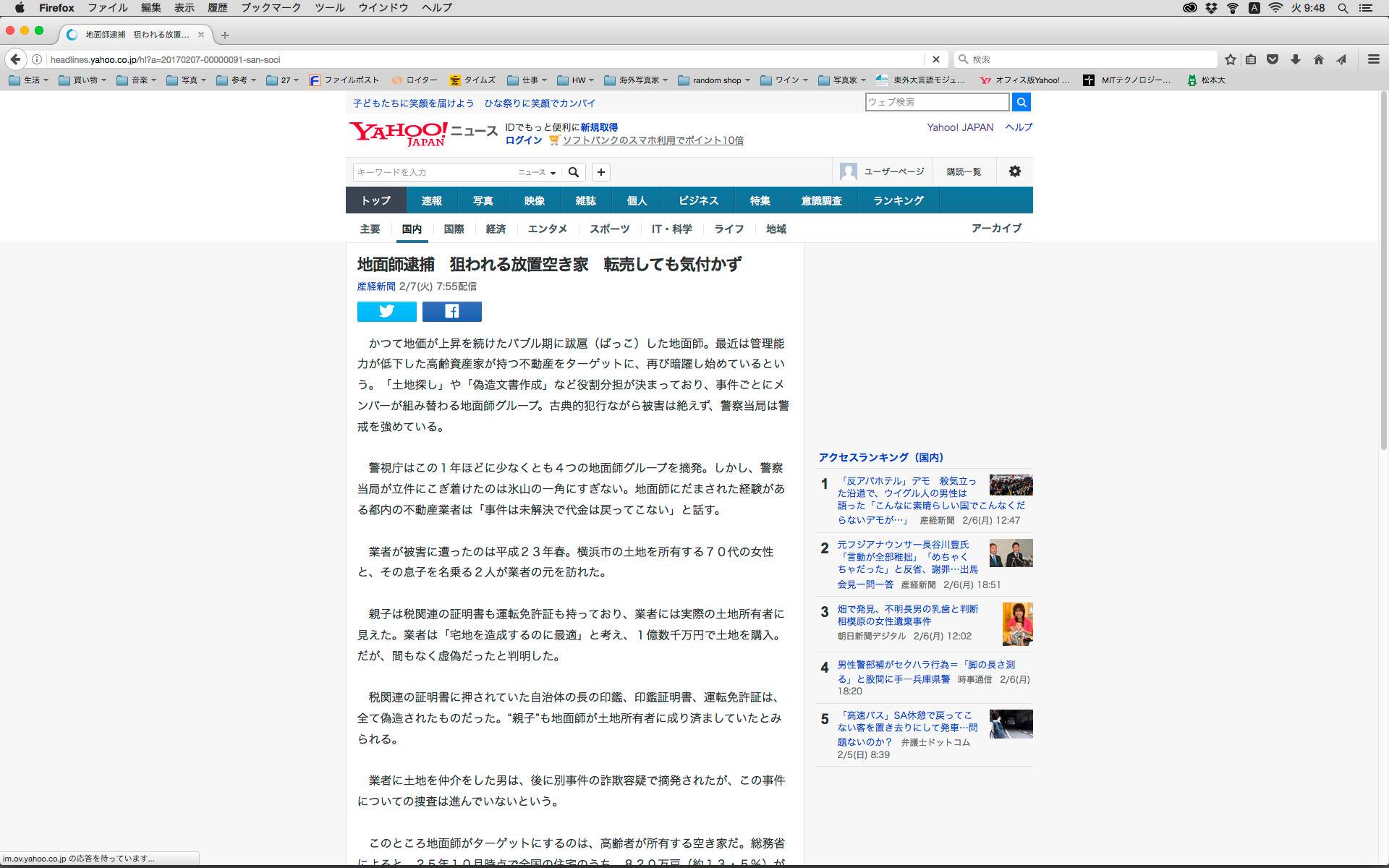Bookmark this page with the star icon
Screen dimensions: 1389x868
(x=1230, y=59)
